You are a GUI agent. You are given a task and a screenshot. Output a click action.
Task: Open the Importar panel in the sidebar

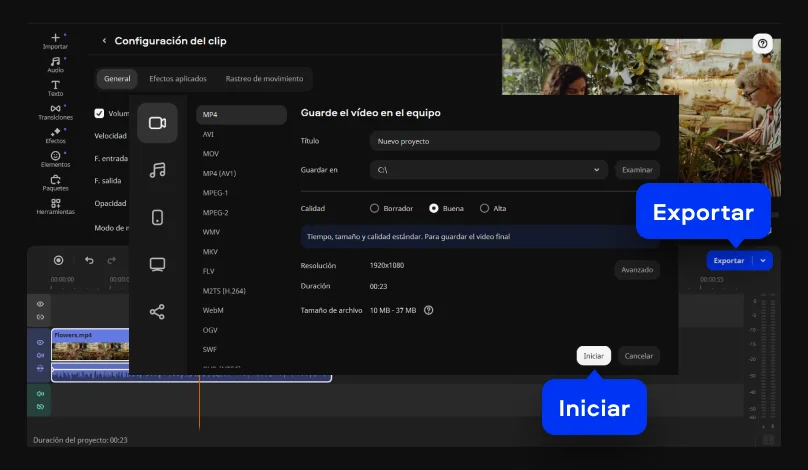tap(55, 41)
